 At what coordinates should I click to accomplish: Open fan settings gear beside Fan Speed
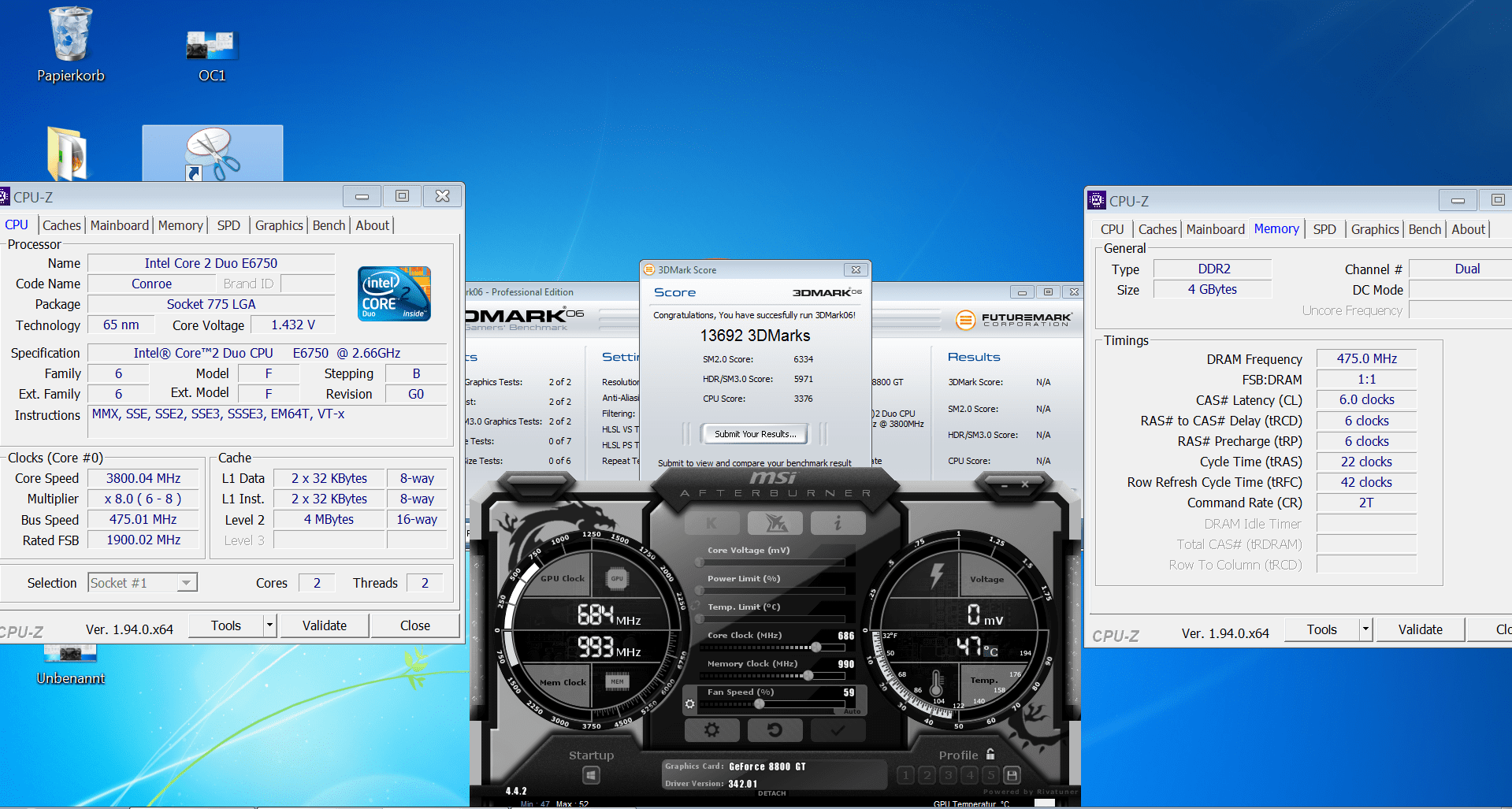point(690,703)
